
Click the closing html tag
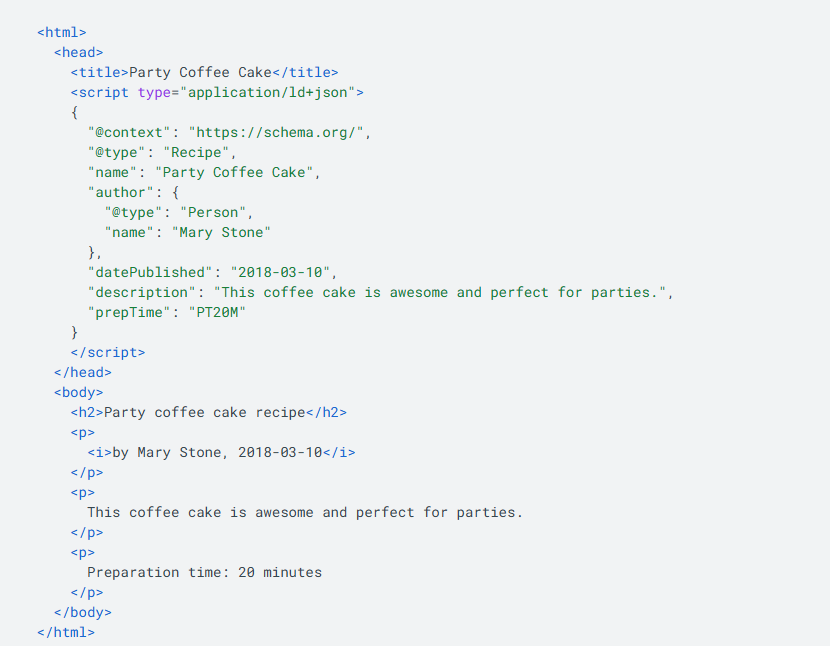(x=66, y=632)
